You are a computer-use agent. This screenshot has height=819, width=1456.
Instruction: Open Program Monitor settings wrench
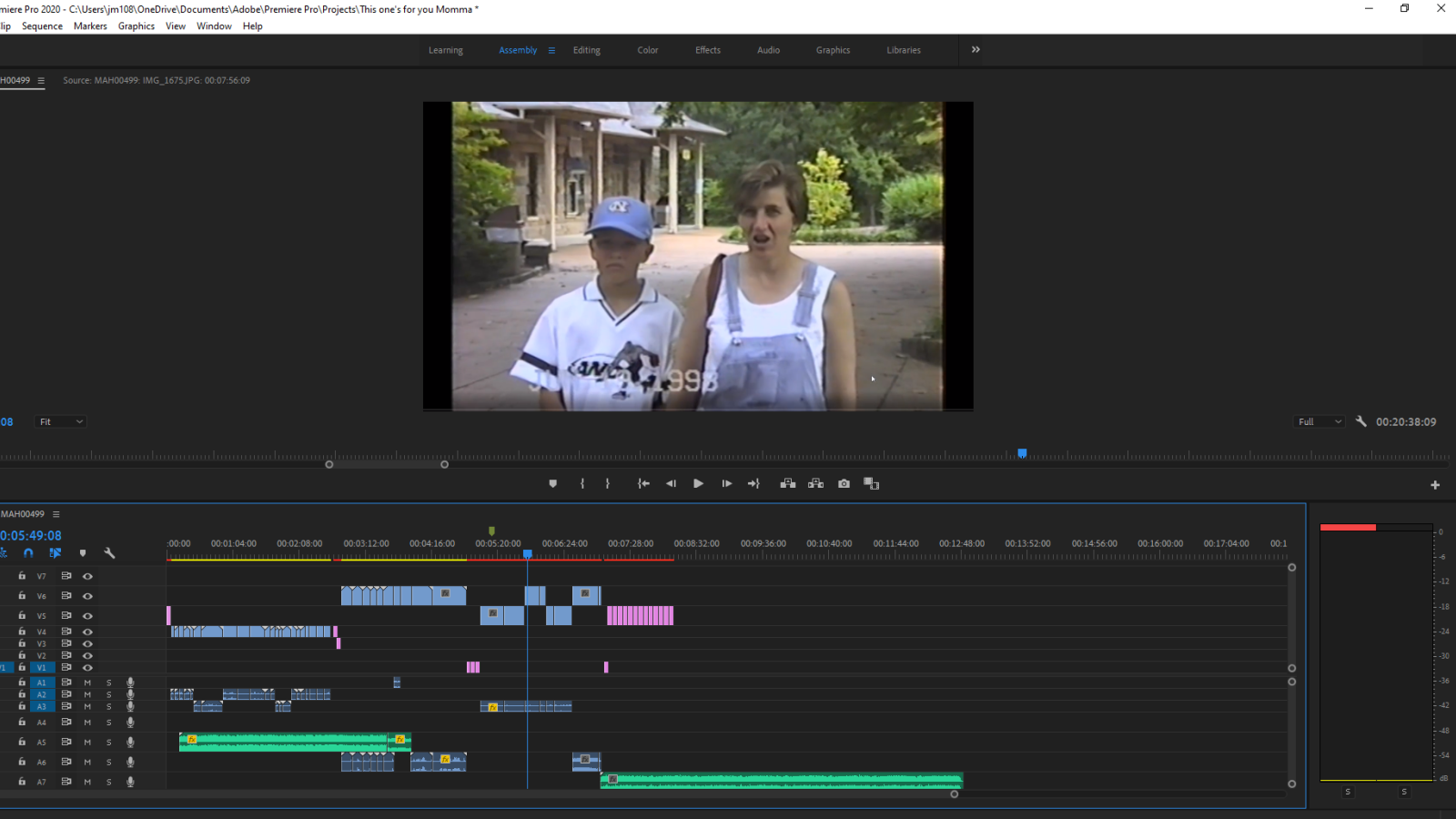pyautogui.click(x=1361, y=421)
